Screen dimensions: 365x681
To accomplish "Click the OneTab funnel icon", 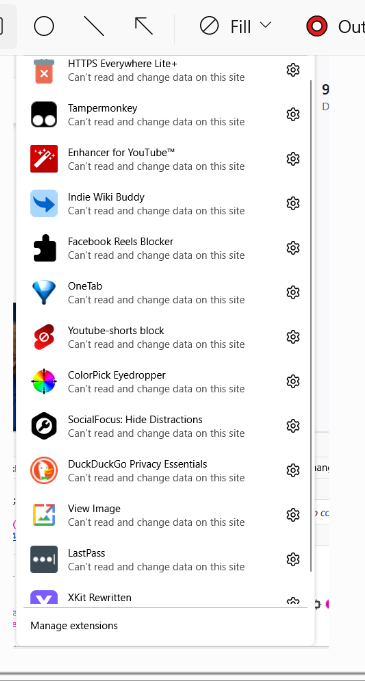I will [x=44, y=292].
